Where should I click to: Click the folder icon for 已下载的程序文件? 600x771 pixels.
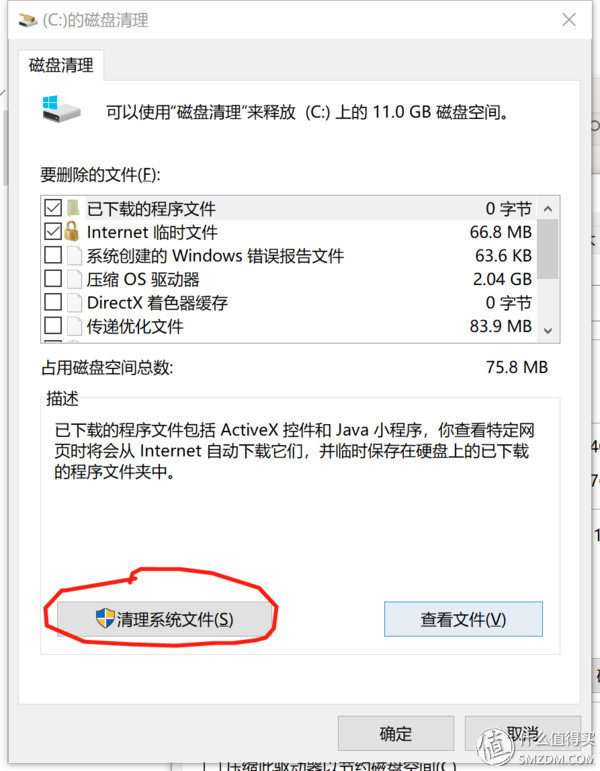pyautogui.click(x=73, y=208)
